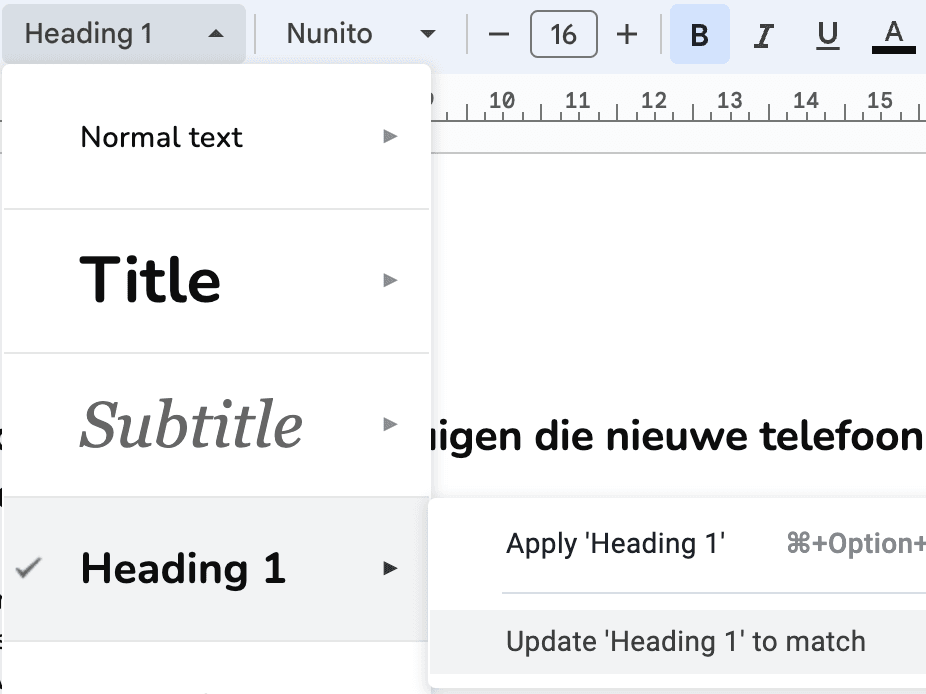The width and height of the screenshot is (926, 694).
Task: Expand the Heading 1 submenu arrow
Action: tap(391, 569)
